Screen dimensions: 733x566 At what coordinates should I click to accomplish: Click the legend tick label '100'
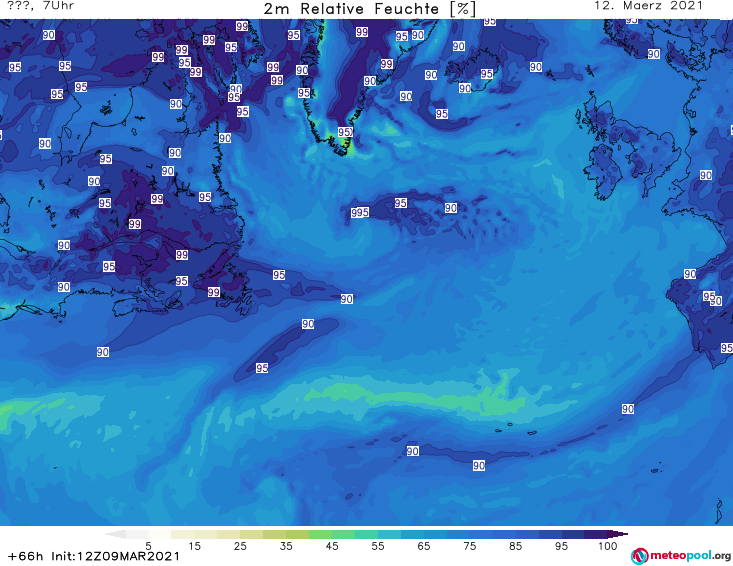click(607, 546)
